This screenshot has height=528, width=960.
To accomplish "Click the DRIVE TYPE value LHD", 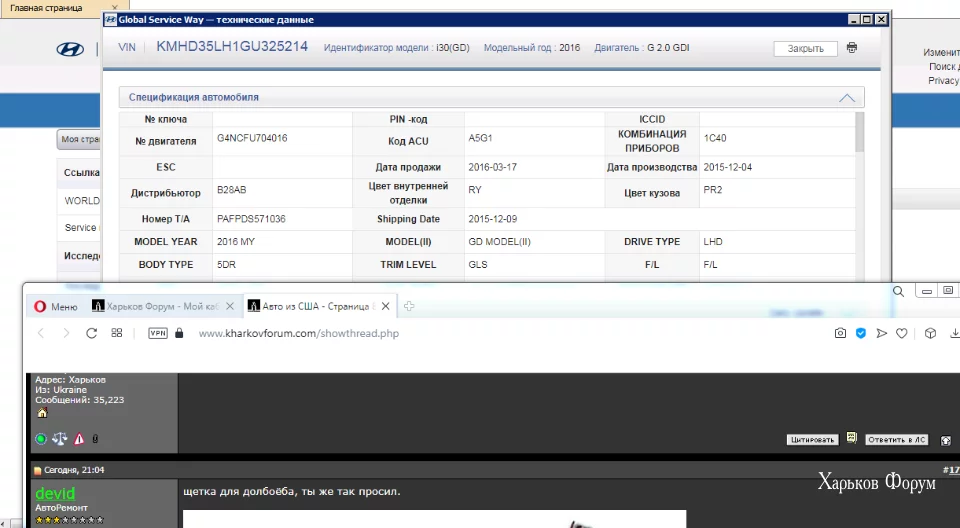I will [x=713, y=242].
